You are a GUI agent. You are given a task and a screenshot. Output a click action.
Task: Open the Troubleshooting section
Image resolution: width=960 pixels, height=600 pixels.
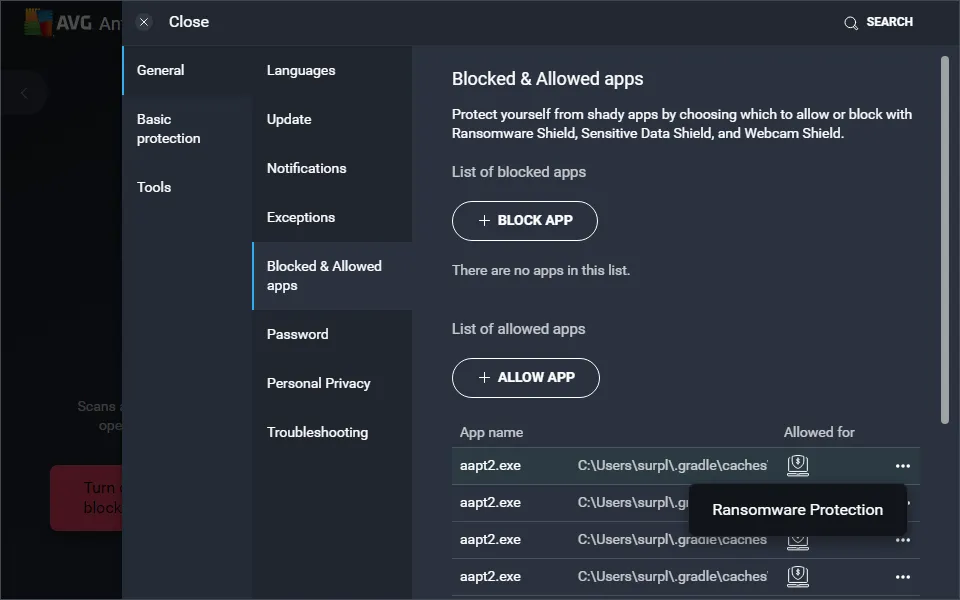point(317,432)
